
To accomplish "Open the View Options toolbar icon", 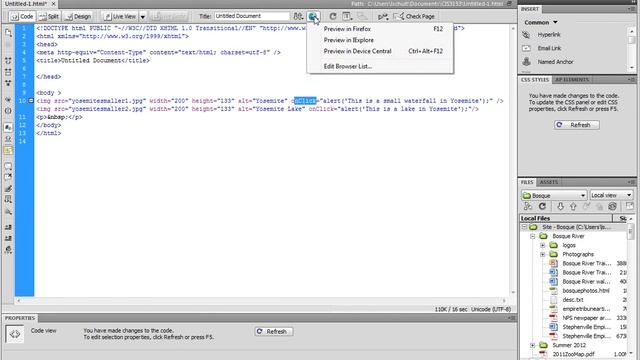I will tap(347, 16).
